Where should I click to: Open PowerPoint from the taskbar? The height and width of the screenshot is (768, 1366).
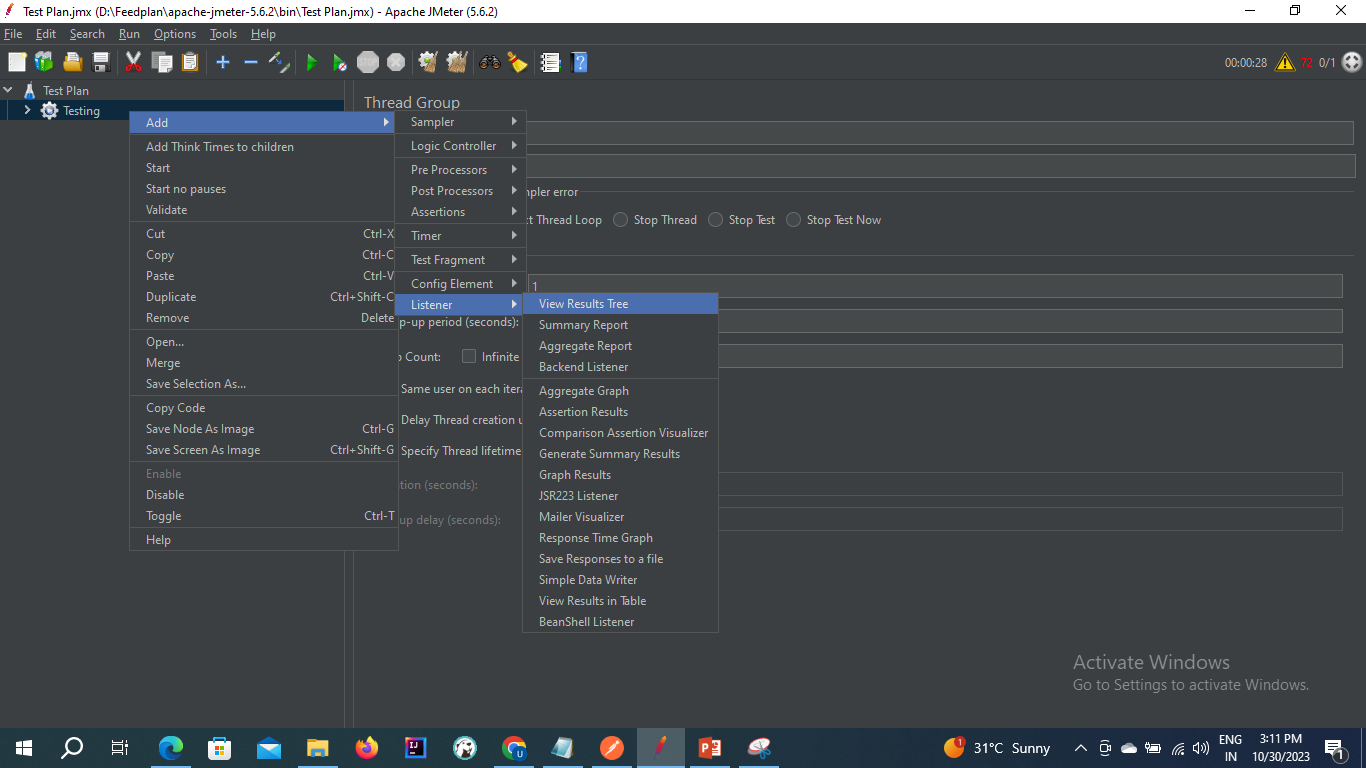point(710,748)
